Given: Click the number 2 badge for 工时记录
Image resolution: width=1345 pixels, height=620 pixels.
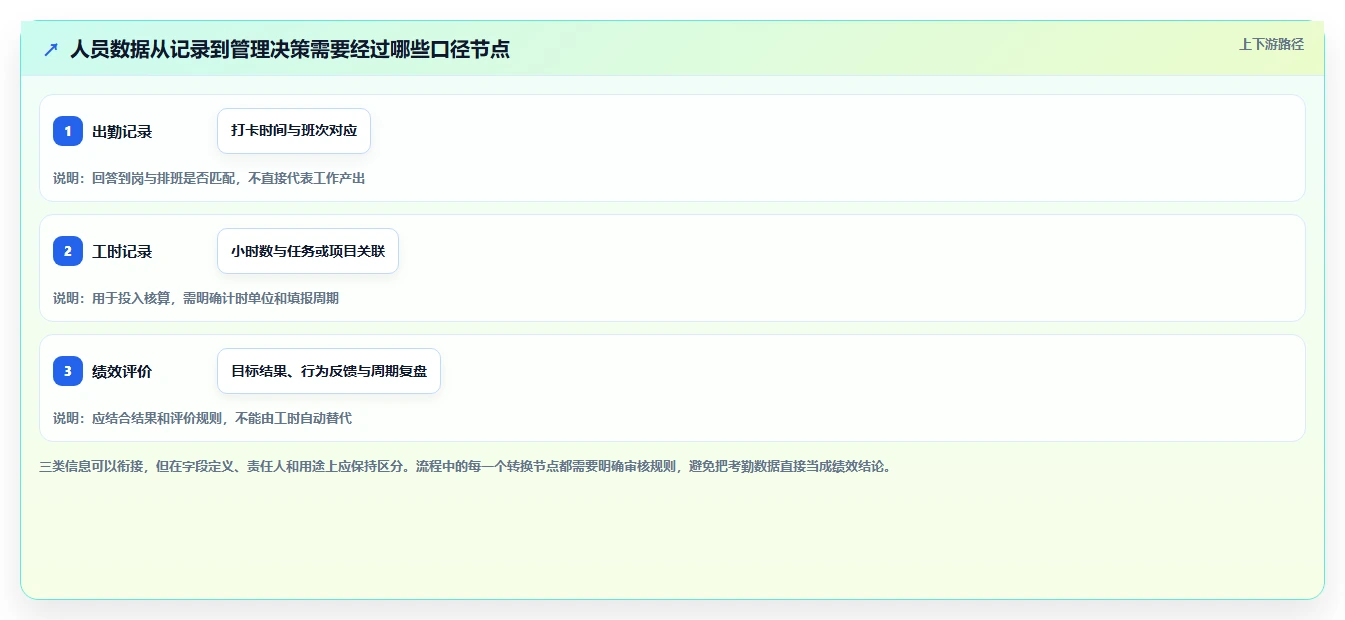Looking at the screenshot, I should click(x=68, y=251).
